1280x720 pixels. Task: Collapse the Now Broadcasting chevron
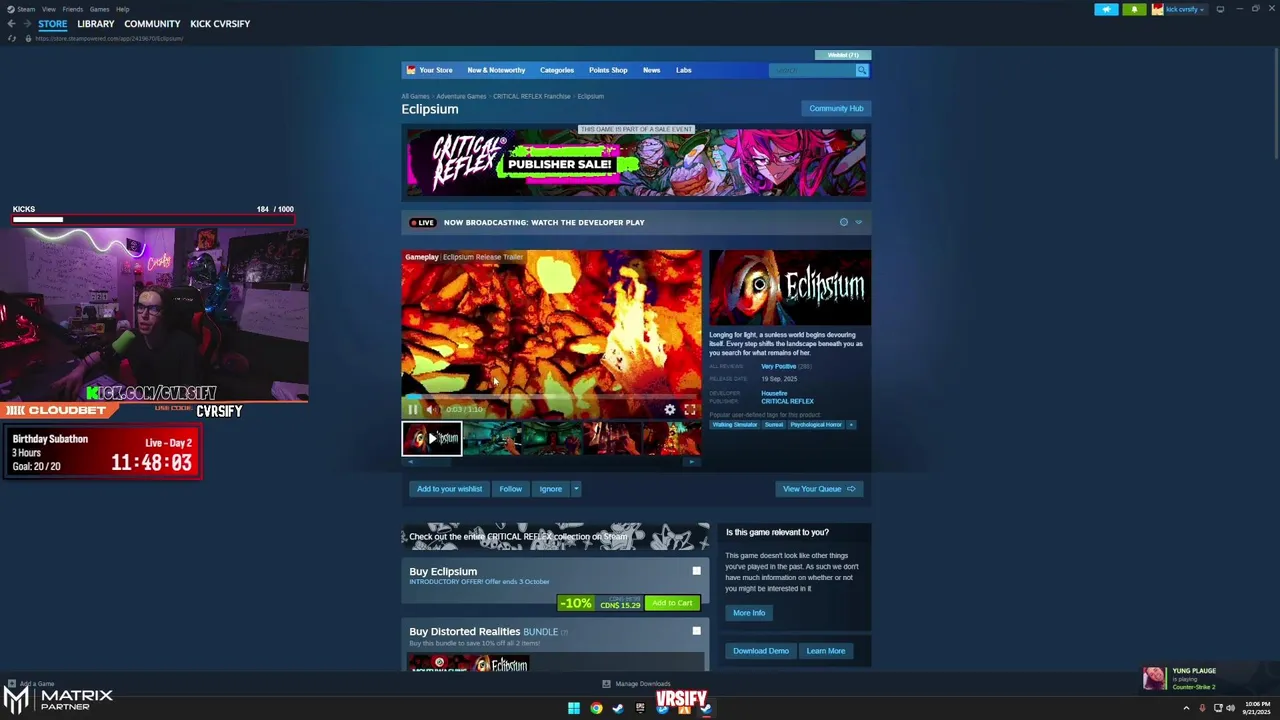click(858, 222)
